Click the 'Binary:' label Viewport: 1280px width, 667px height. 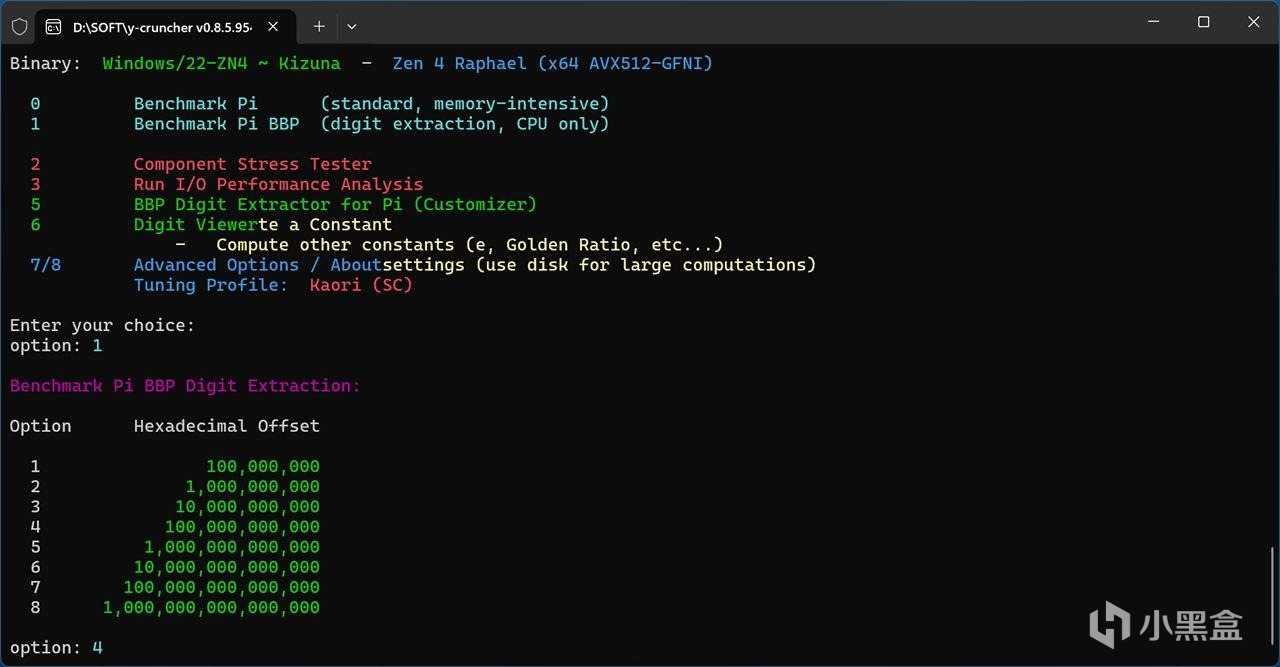tap(46, 64)
